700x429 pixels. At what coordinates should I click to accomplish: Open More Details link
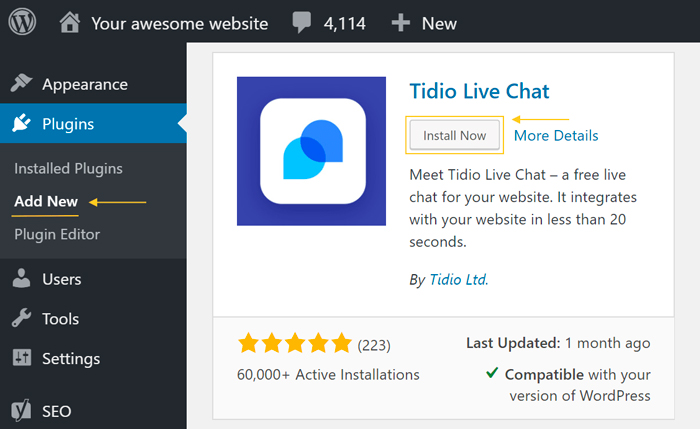(556, 135)
